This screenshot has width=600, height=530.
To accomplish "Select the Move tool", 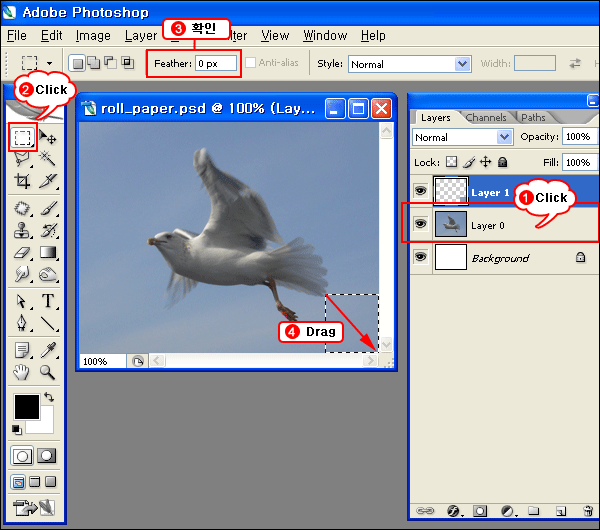I will (x=47, y=137).
